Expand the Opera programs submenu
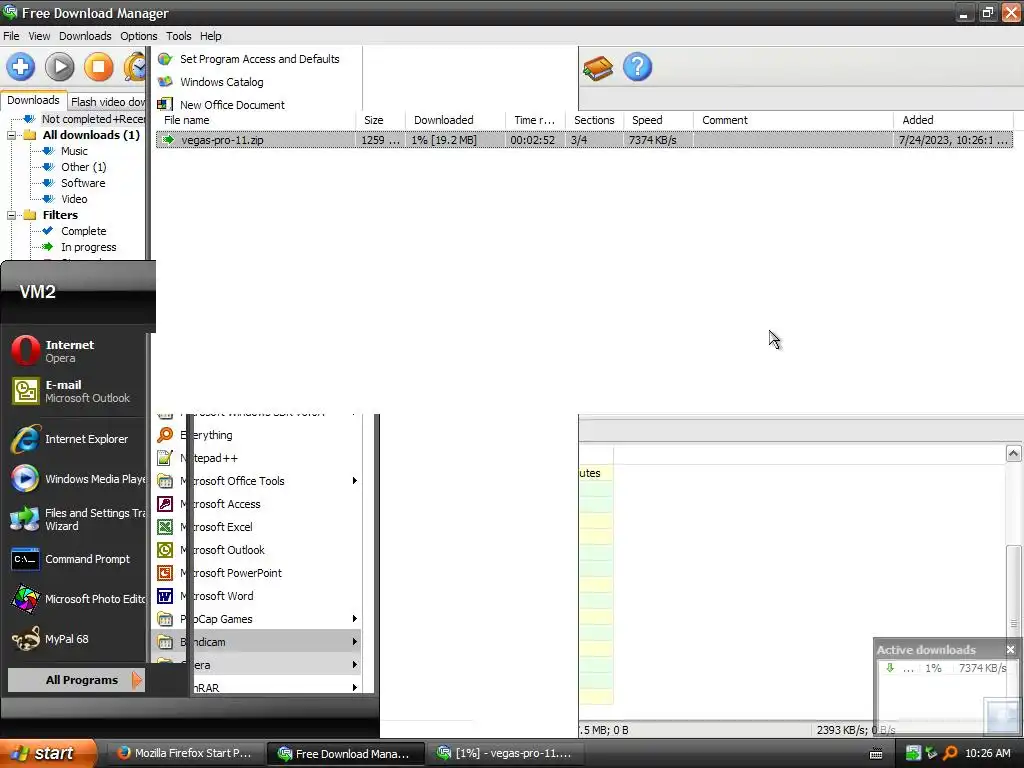The image size is (1024, 768). [257, 665]
